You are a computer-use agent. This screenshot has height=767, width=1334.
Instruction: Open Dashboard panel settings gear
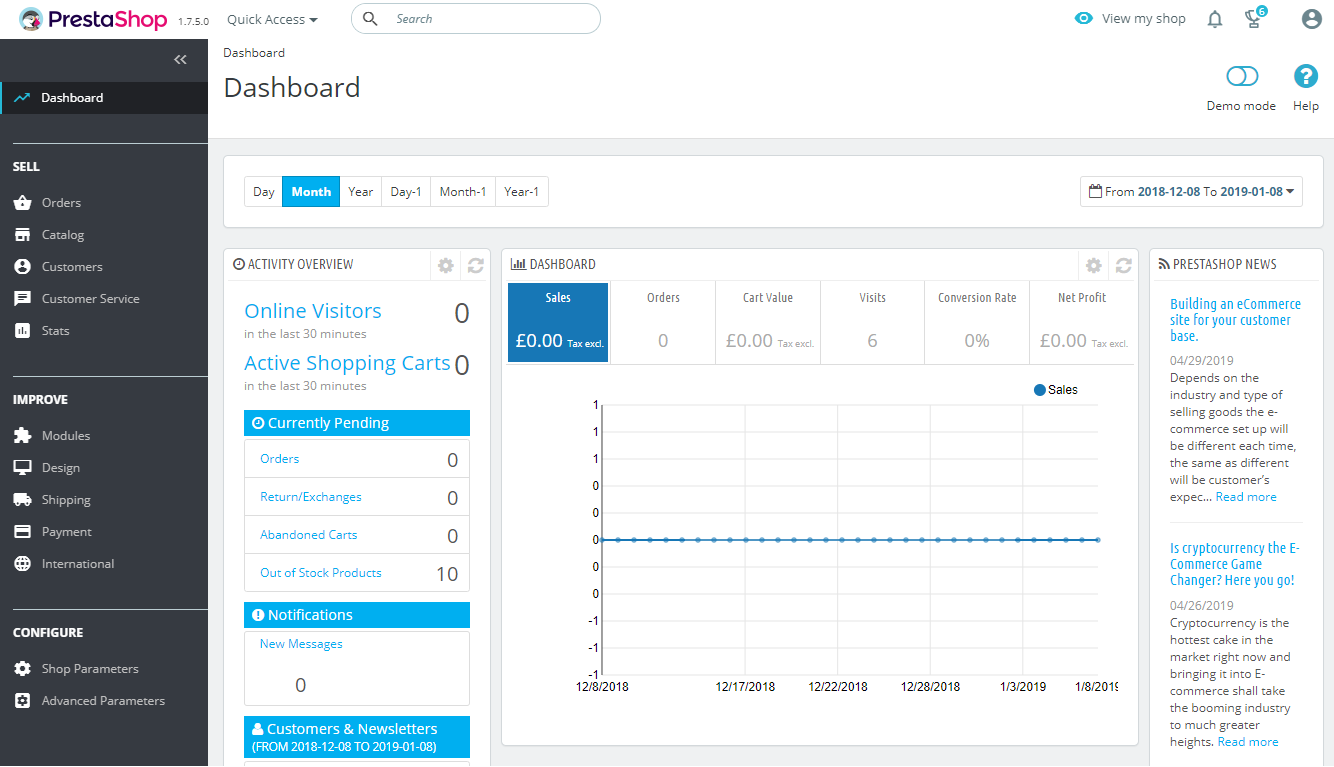pos(1094,265)
